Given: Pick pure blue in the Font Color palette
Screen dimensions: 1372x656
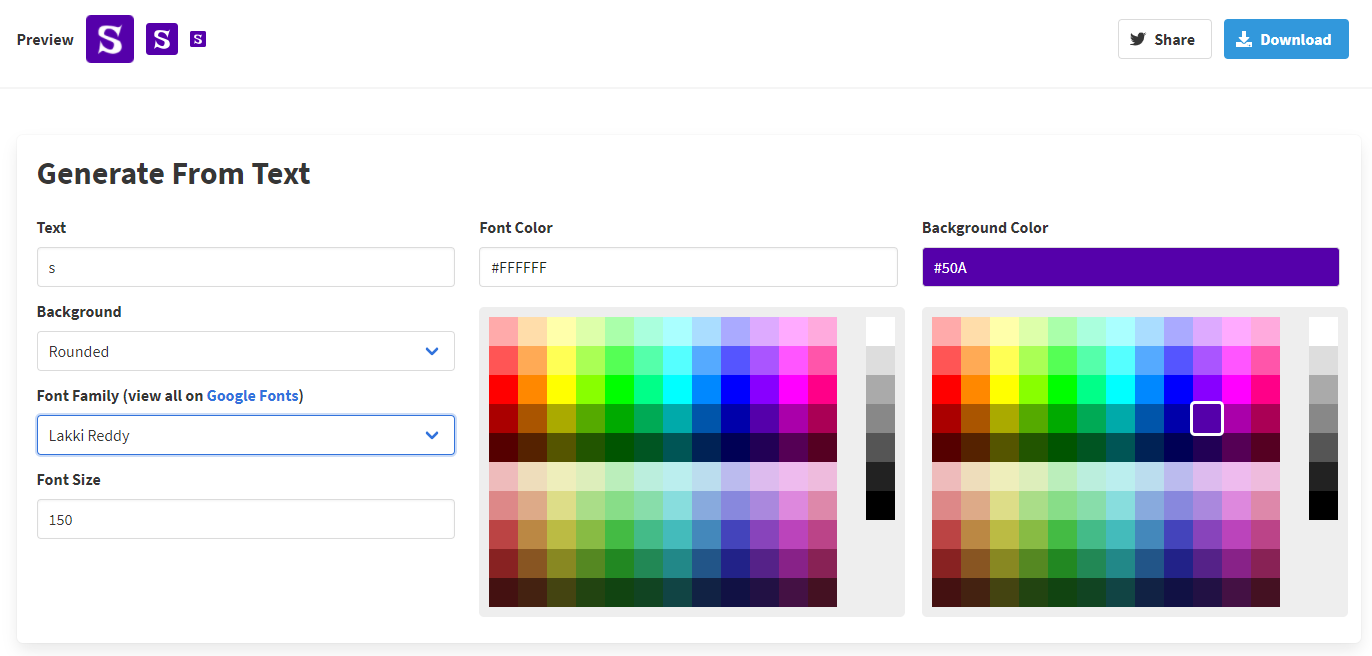Looking at the screenshot, I should point(735,389).
